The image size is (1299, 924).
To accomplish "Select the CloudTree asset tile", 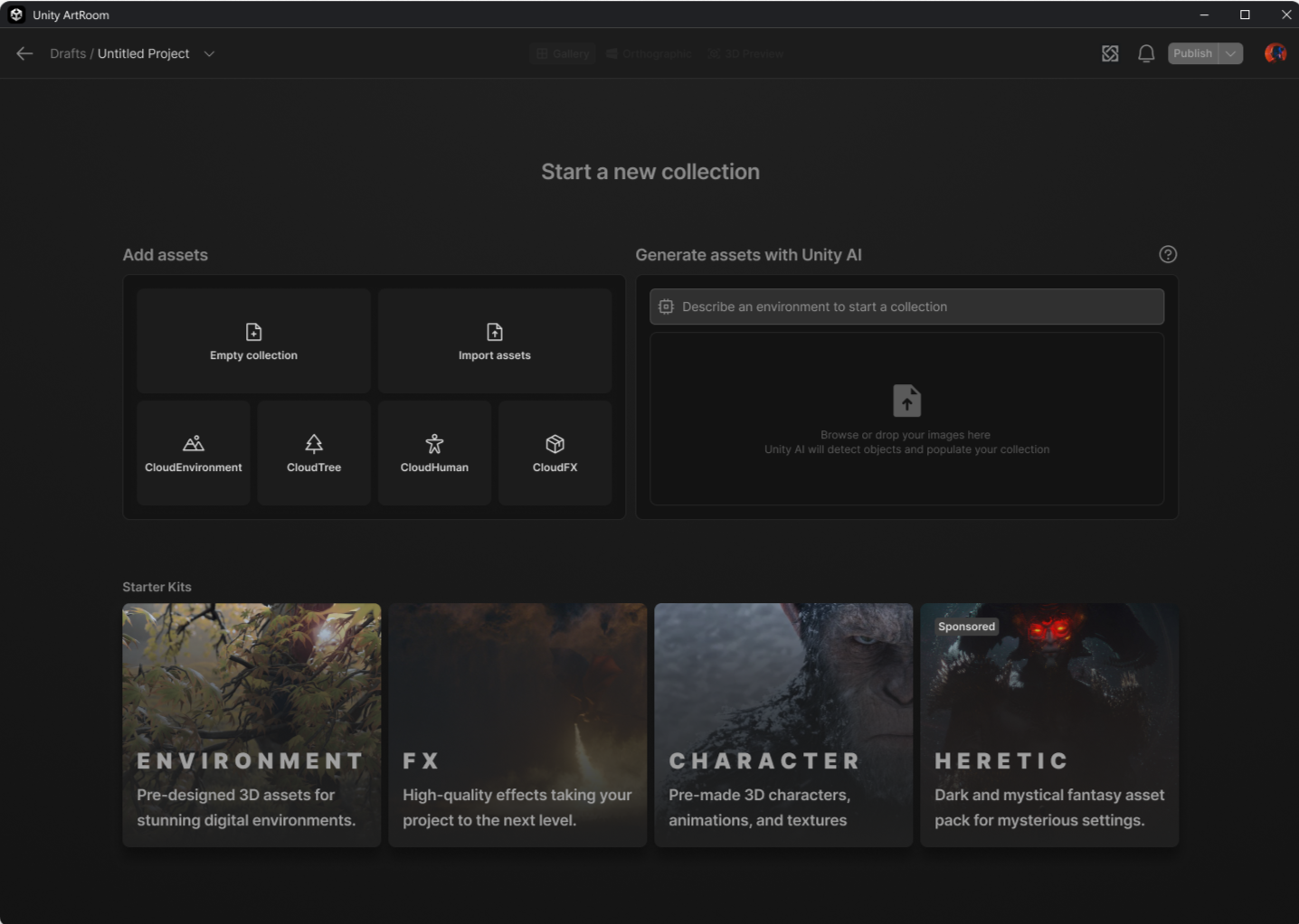I will (314, 453).
